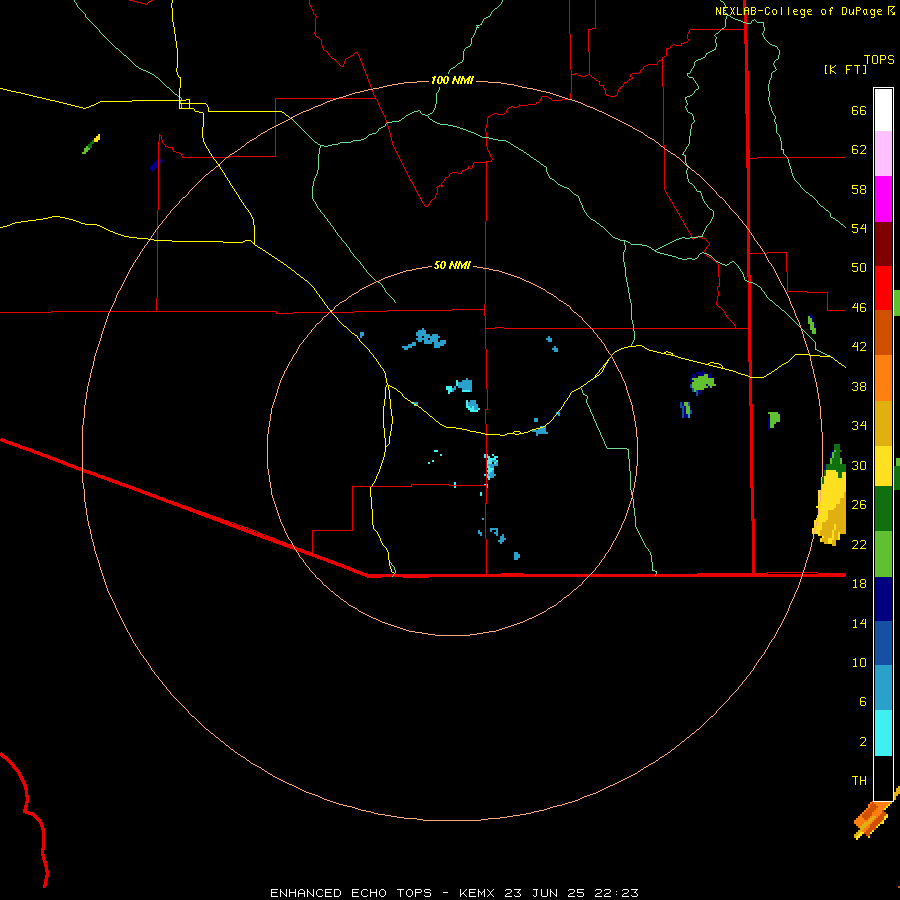
Task: Click the legend value 38
Action: pyautogui.click(x=859, y=387)
